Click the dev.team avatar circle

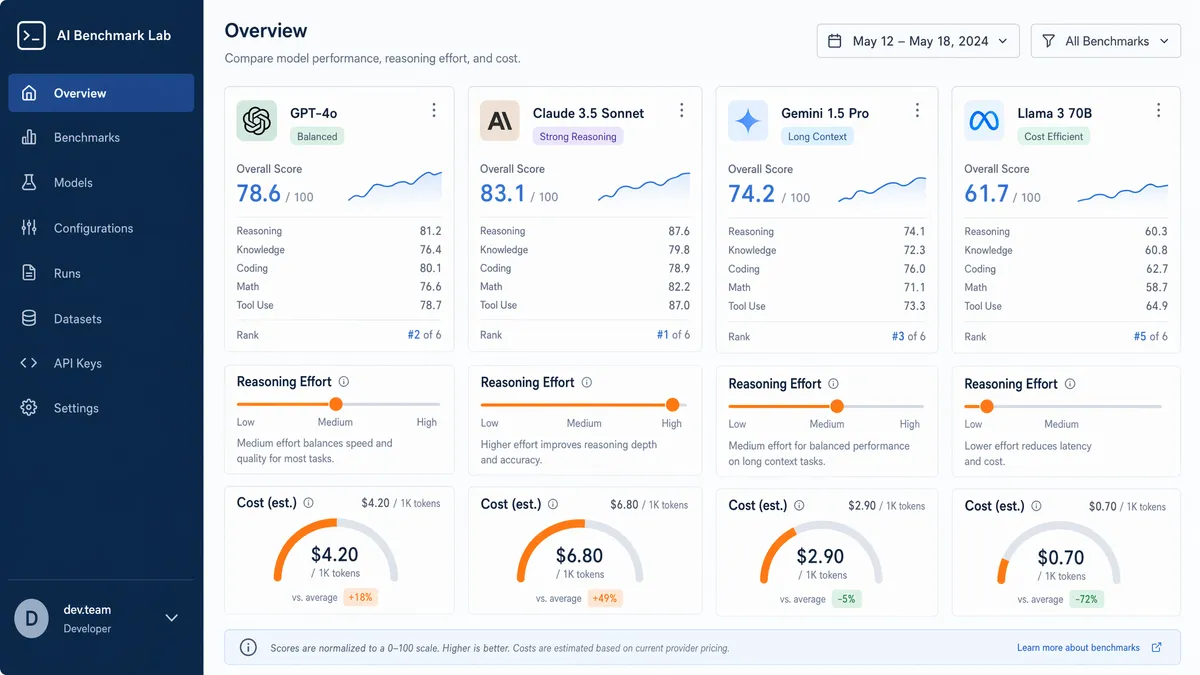click(32, 619)
